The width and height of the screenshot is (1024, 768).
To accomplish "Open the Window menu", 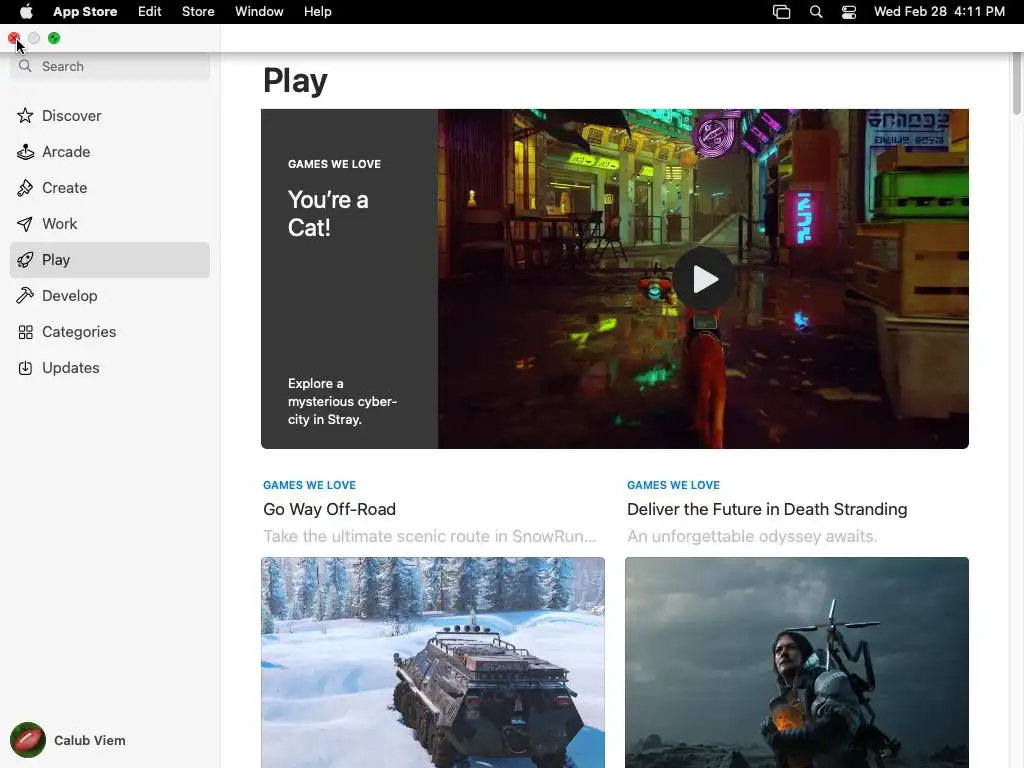I will [x=259, y=12].
